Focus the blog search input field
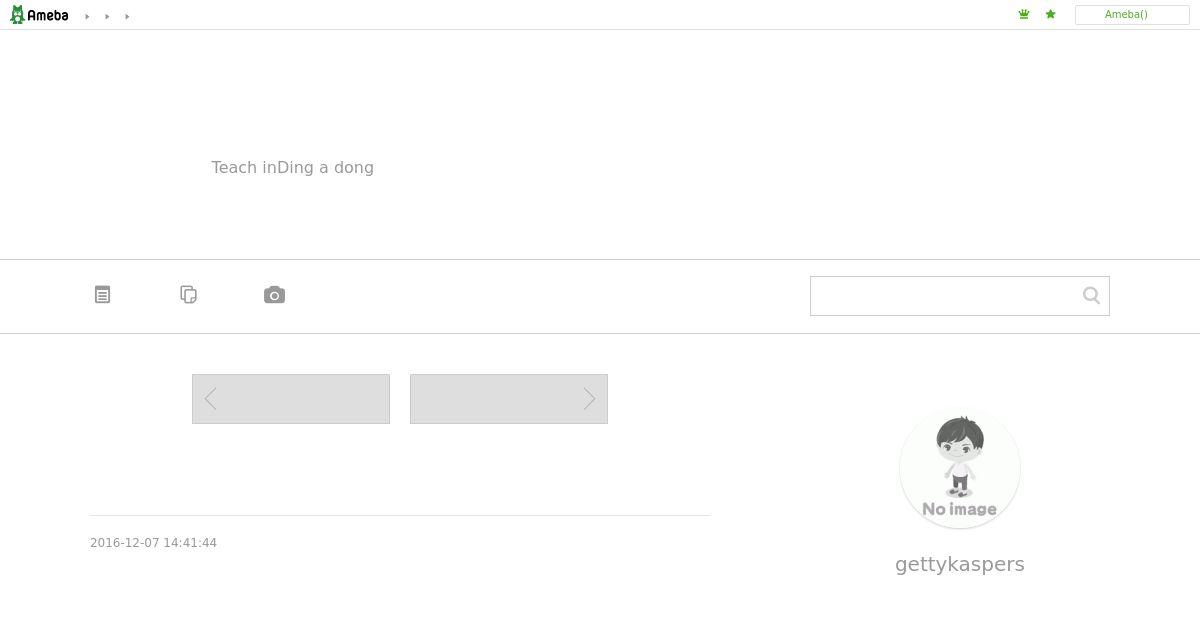The height and width of the screenshot is (630, 1200). tap(945, 296)
